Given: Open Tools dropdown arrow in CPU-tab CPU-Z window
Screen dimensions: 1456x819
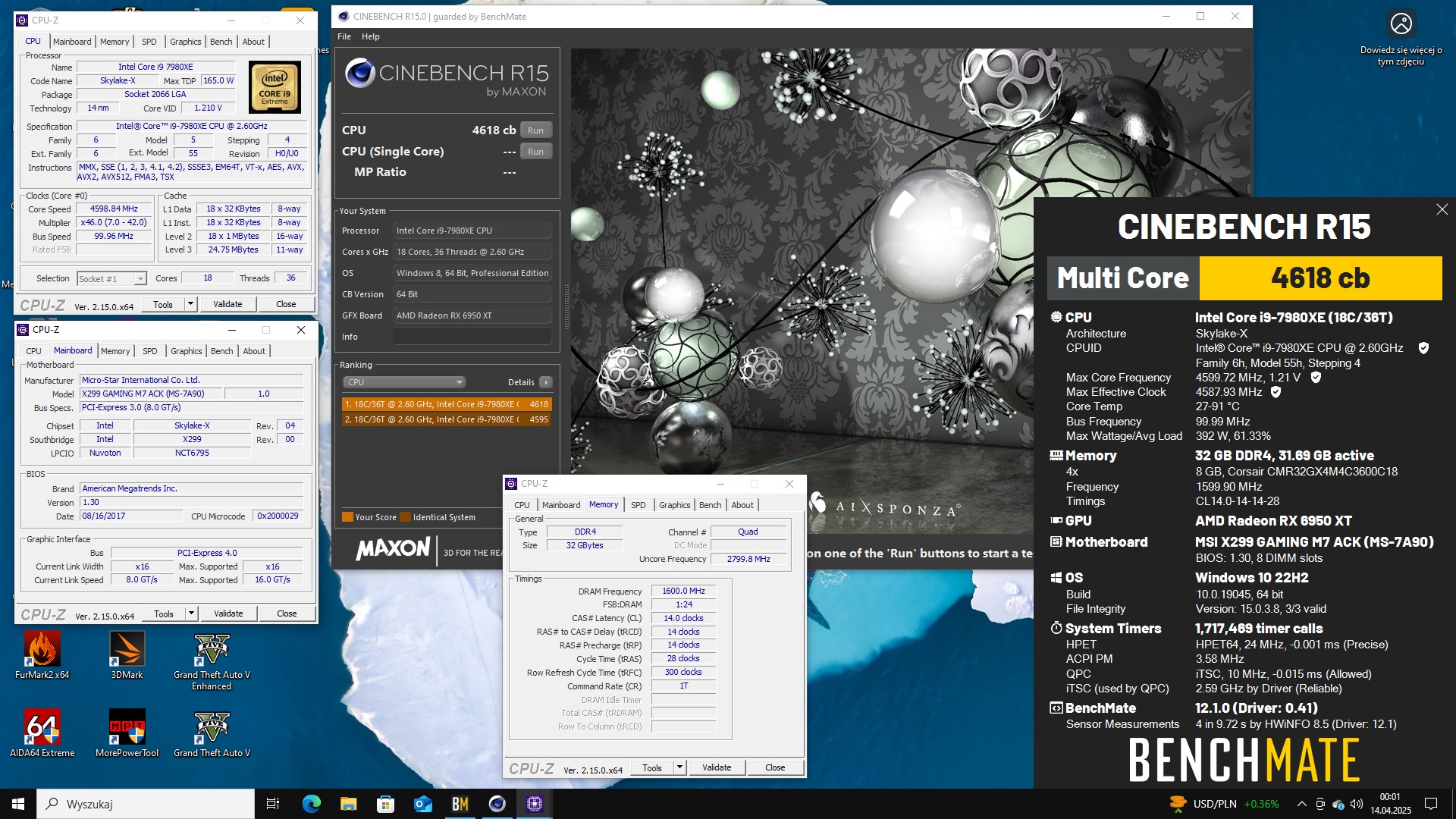Looking at the screenshot, I should coord(191,304).
